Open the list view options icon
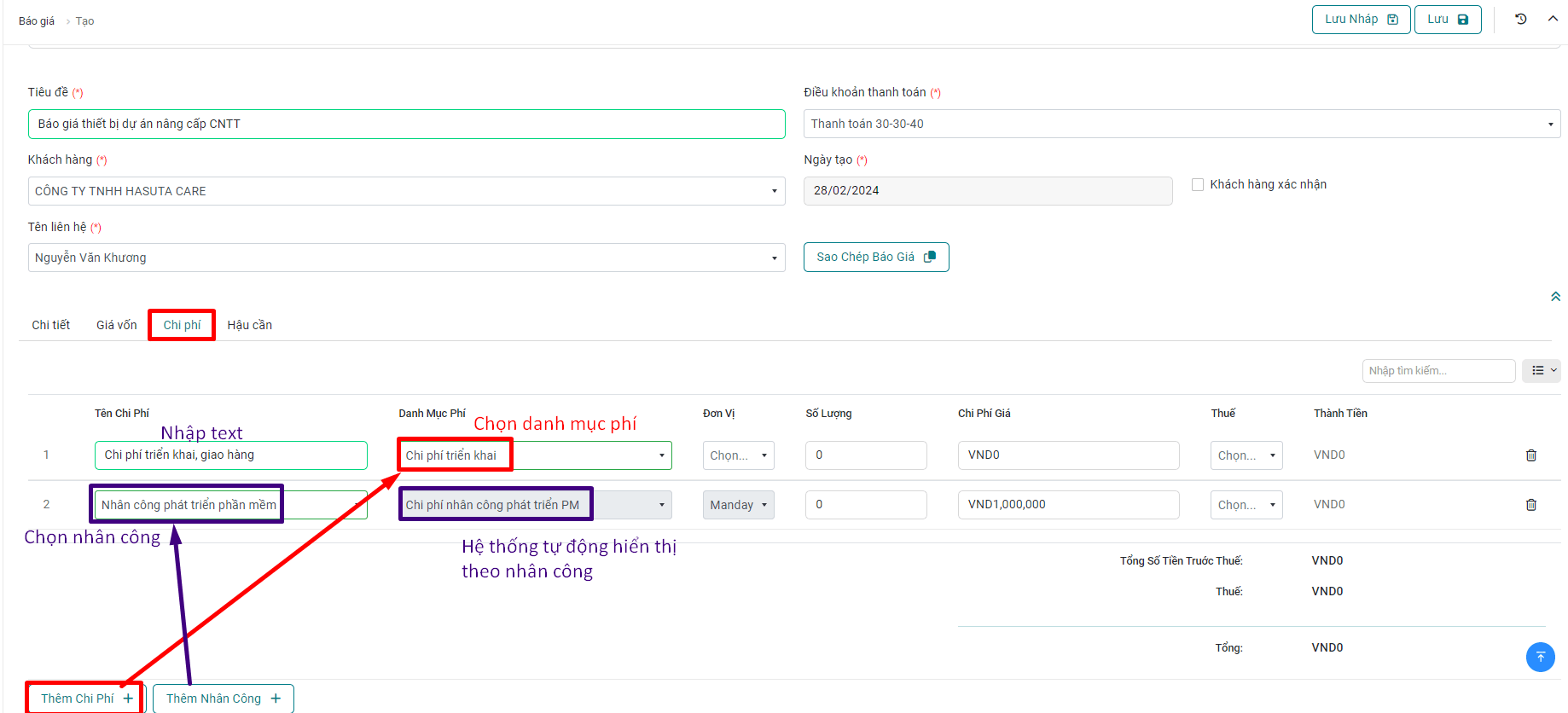The image size is (1568, 713). click(x=1542, y=370)
